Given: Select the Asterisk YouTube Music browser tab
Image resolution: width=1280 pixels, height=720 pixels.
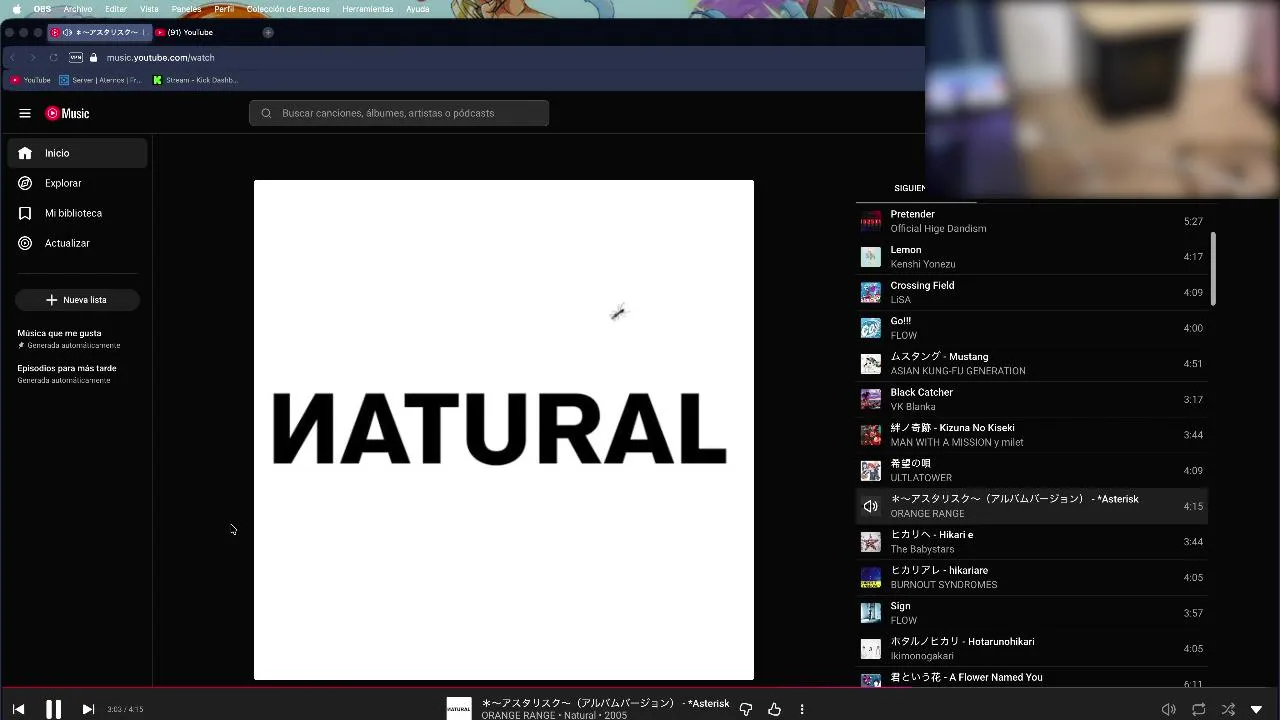Looking at the screenshot, I should tap(99, 32).
